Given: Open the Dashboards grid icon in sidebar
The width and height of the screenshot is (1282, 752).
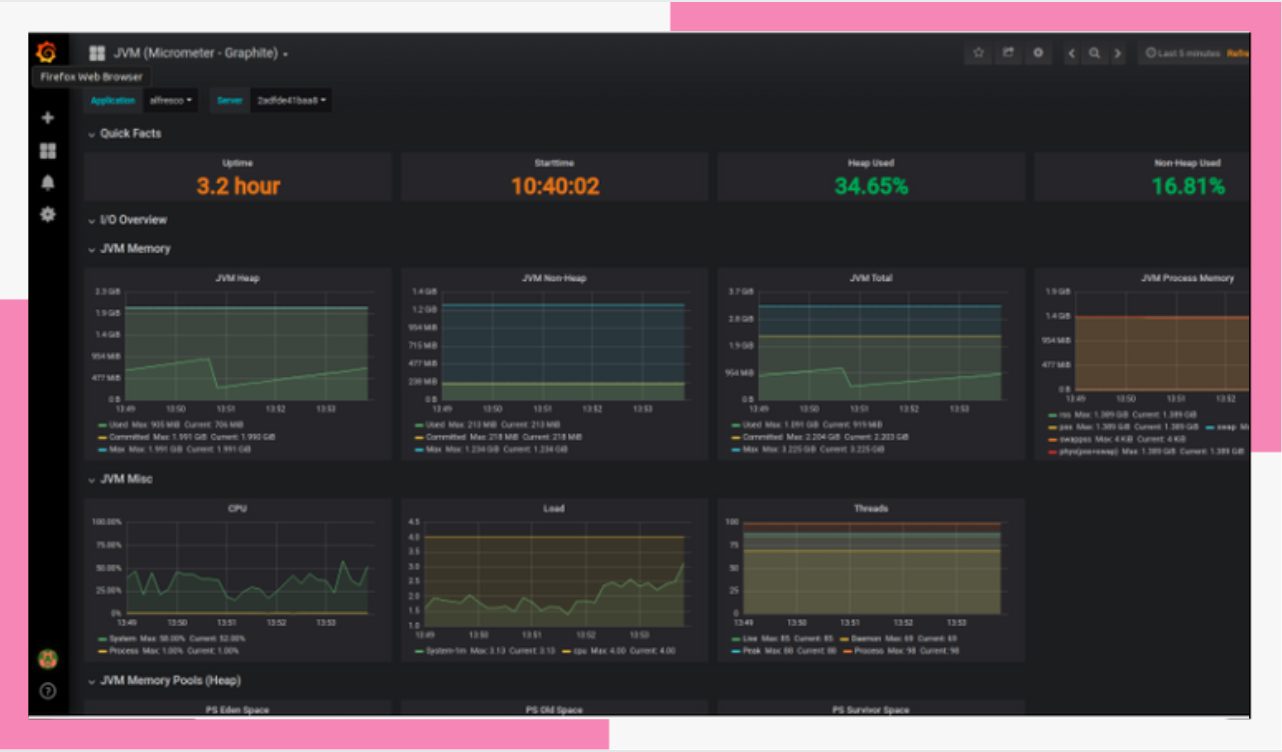Looking at the screenshot, I should (x=47, y=151).
